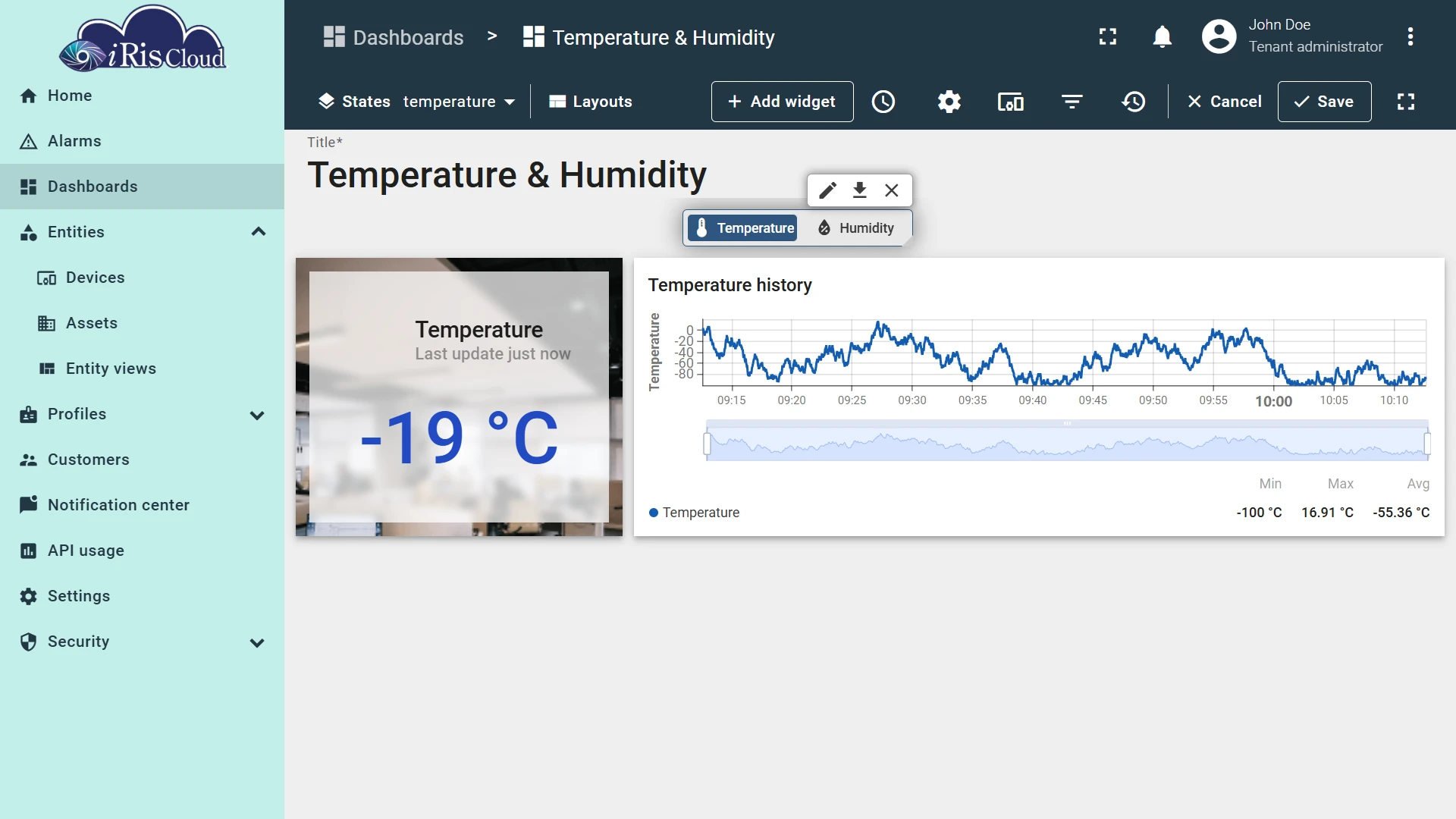Open Devices under Entities
Image resolution: width=1456 pixels, height=819 pixels.
142,278
